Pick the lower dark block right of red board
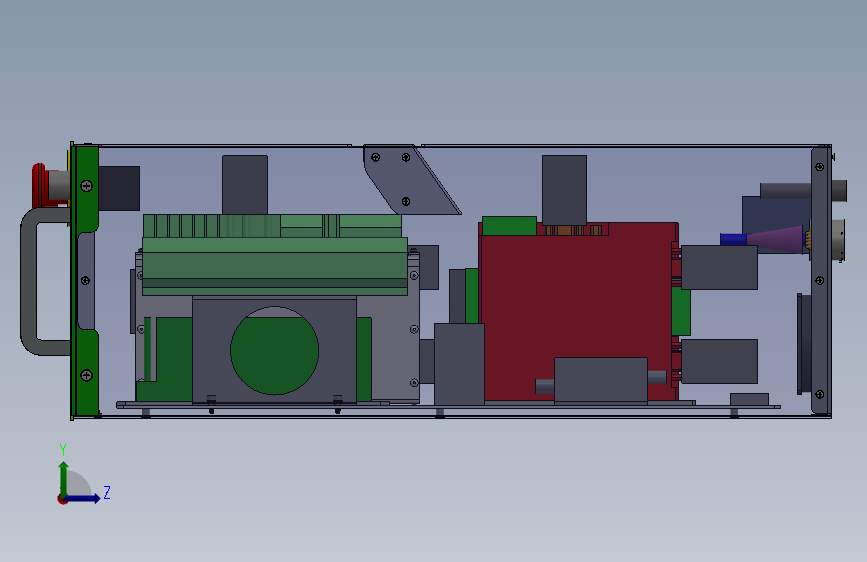This screenshot has width=867, height=562. pos(719,361)
